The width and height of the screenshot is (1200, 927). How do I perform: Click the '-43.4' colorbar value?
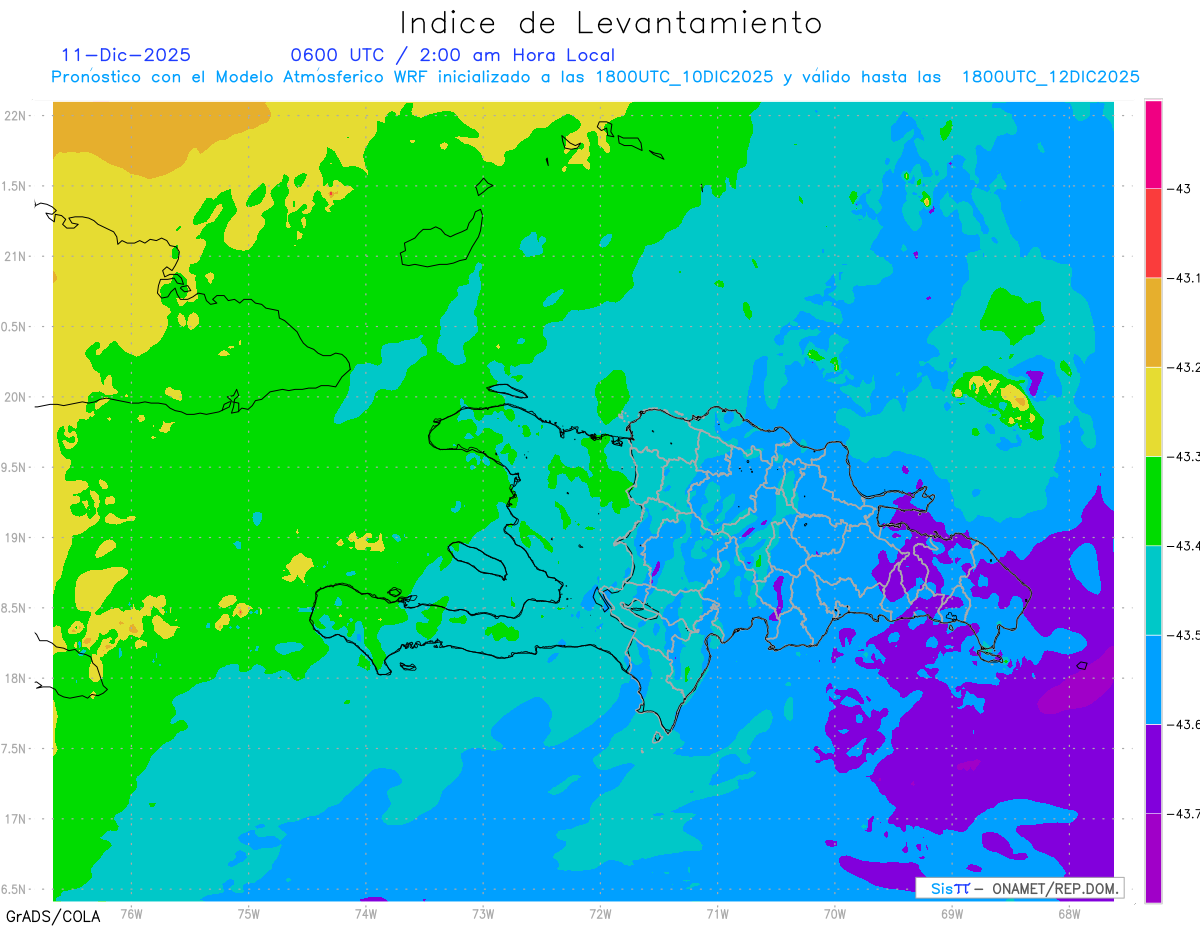coord(1183,545)
